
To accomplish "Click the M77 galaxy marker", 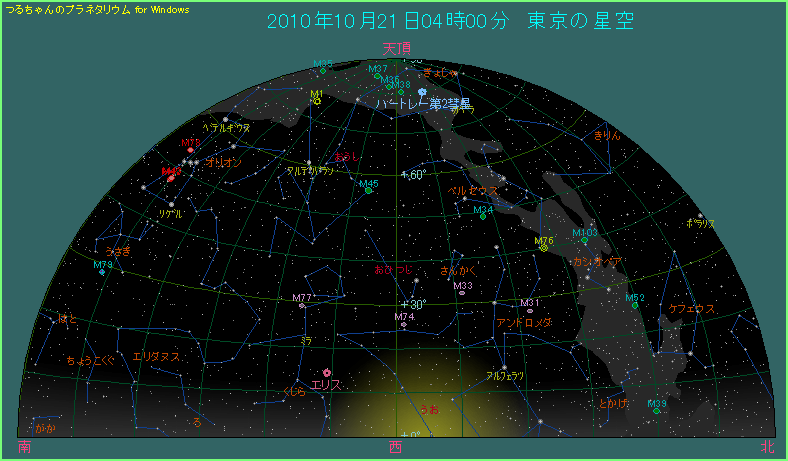I will pyautogui.click(x=302, y=305).
